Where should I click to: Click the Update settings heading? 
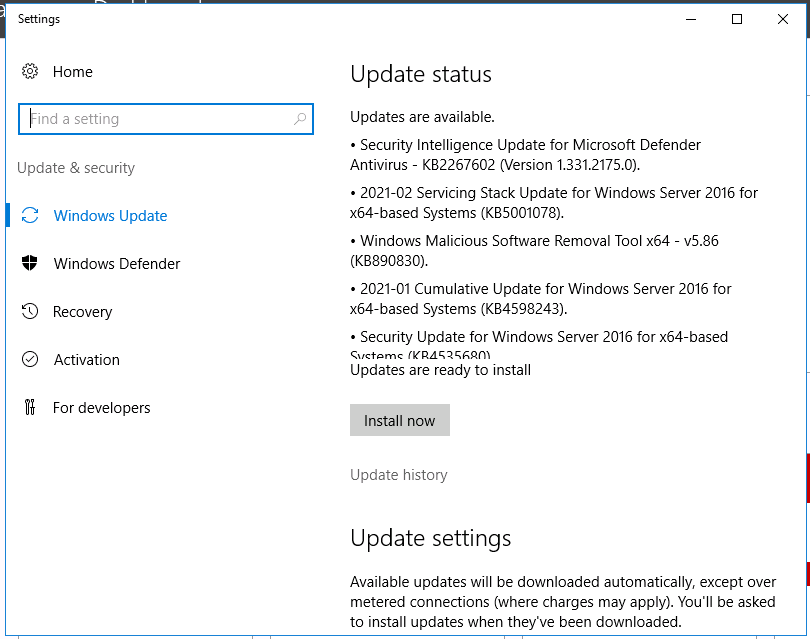click(x=431, y=538)
